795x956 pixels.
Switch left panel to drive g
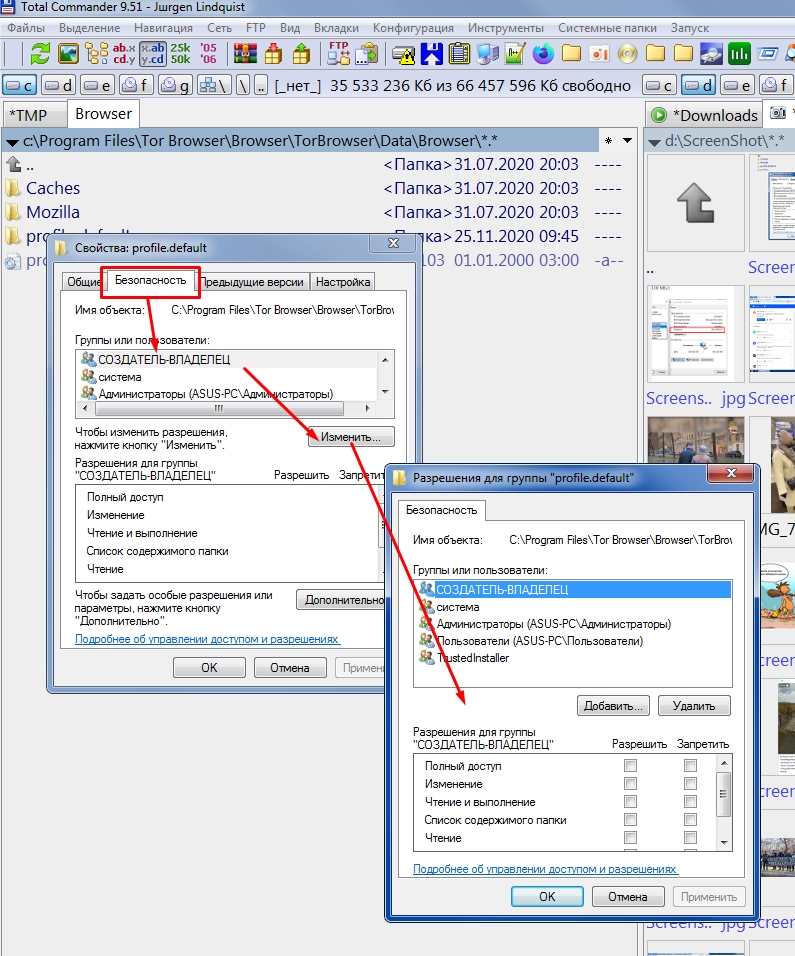click(174, 85)
